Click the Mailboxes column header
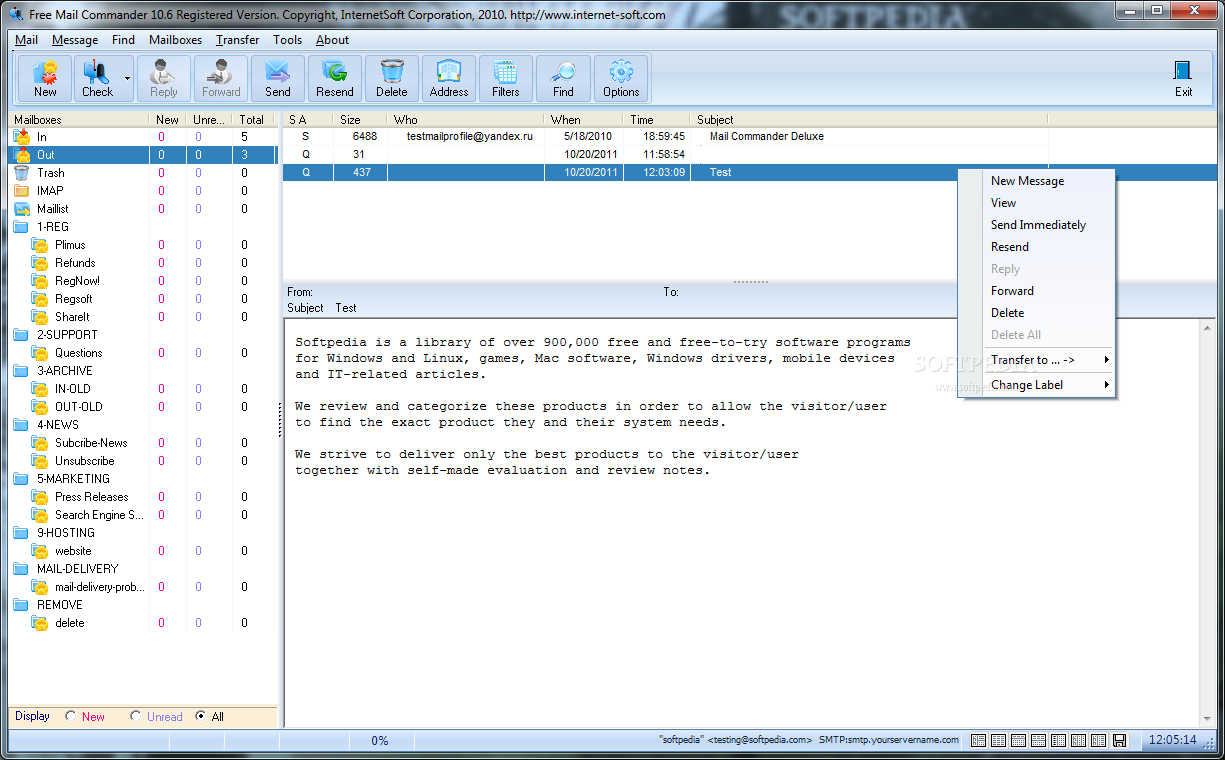 pos(80,120)
